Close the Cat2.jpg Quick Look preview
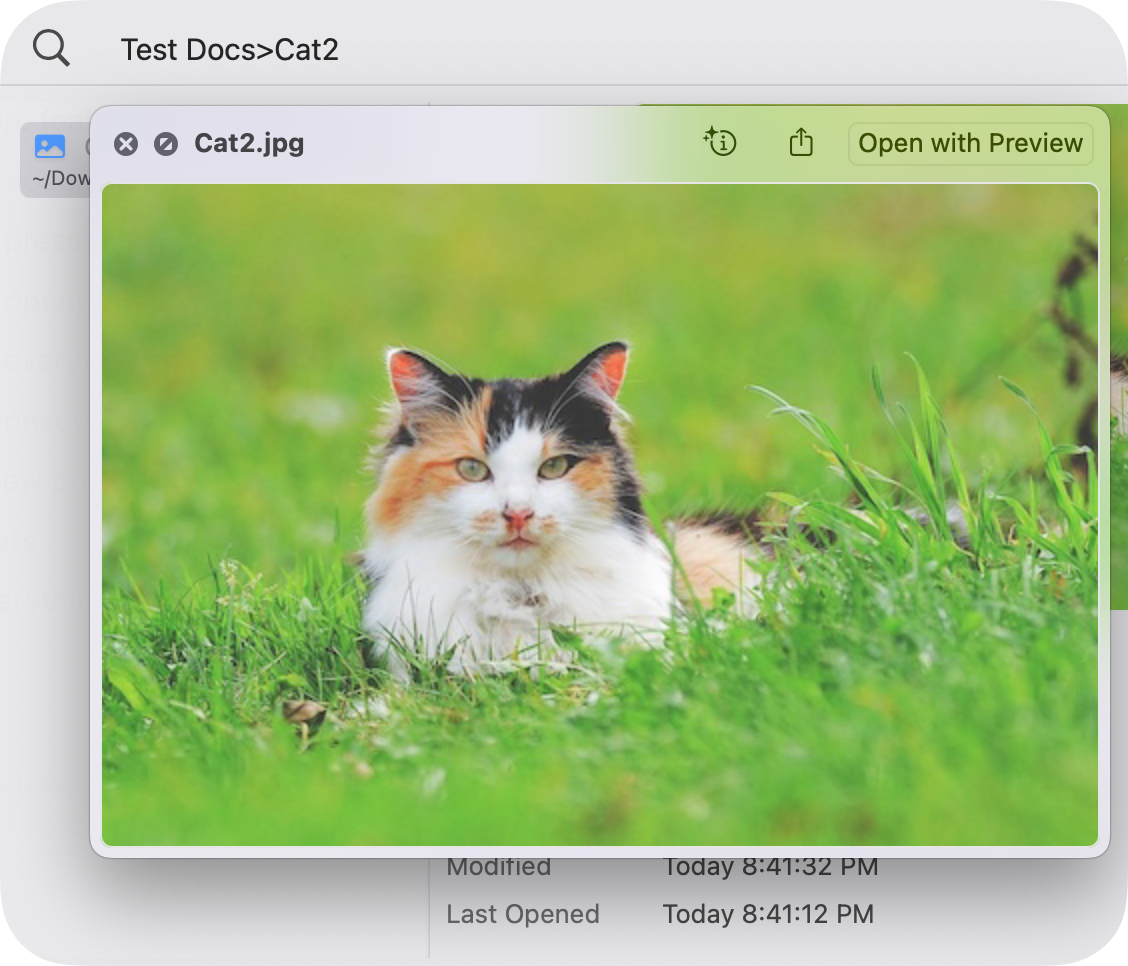This screenshot has height=966, width=1128. click(x=125, y=144)
